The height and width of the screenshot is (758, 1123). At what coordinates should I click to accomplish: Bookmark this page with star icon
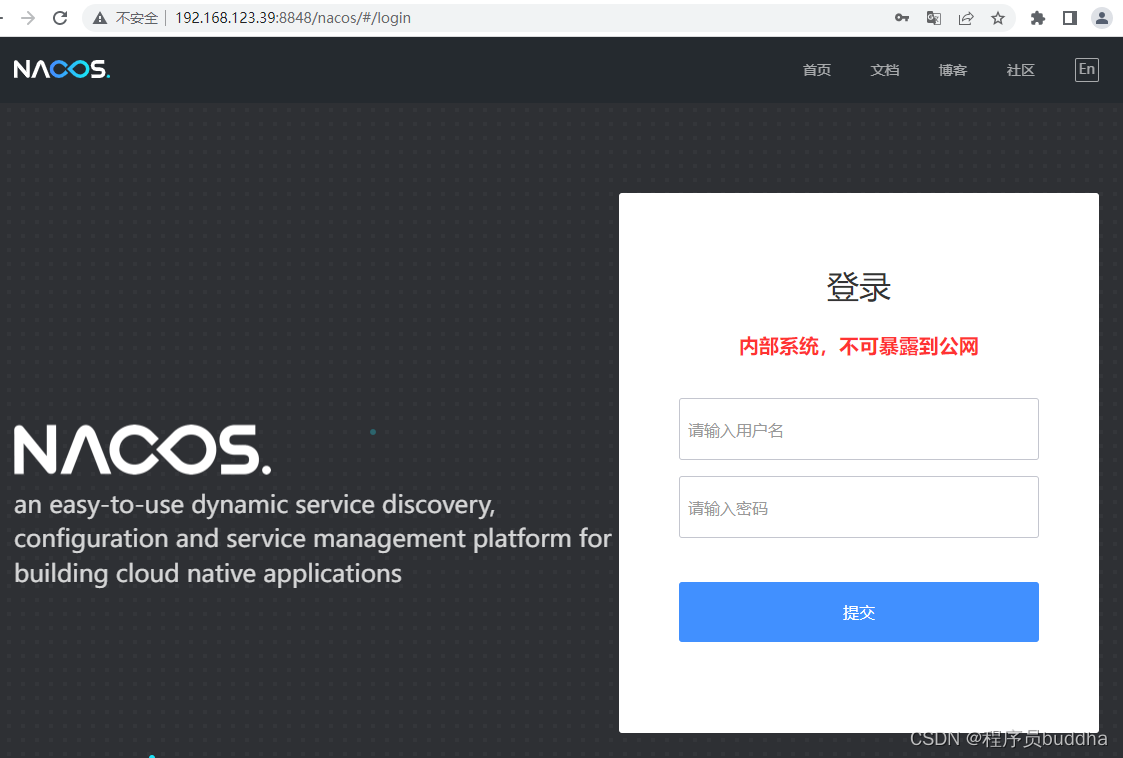click(x=998, y=18)
